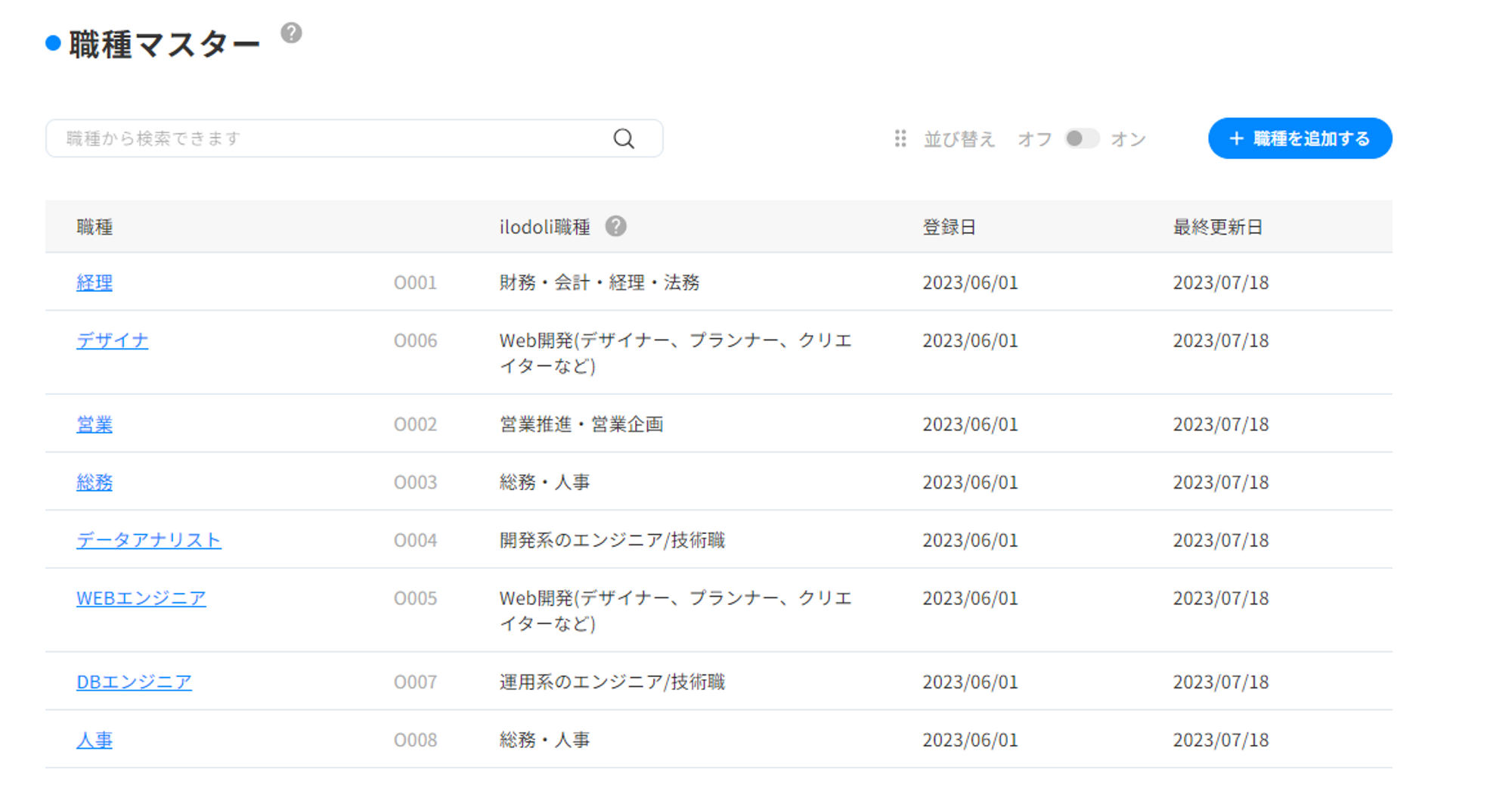Click the ilodoli職種 column header text
Image resolution: width=1512 pixels, height=804 pixels.
tap(544, 227)
